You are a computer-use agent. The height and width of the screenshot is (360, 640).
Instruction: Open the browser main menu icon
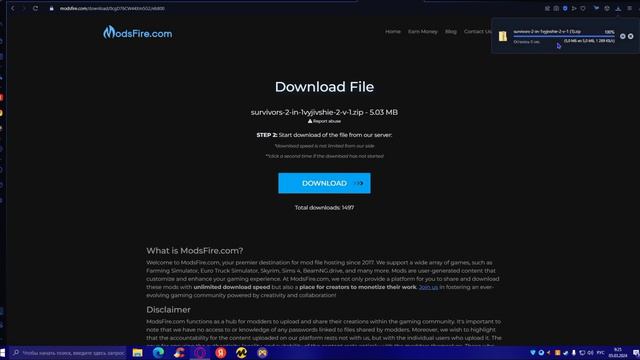[x=630, y=8]
